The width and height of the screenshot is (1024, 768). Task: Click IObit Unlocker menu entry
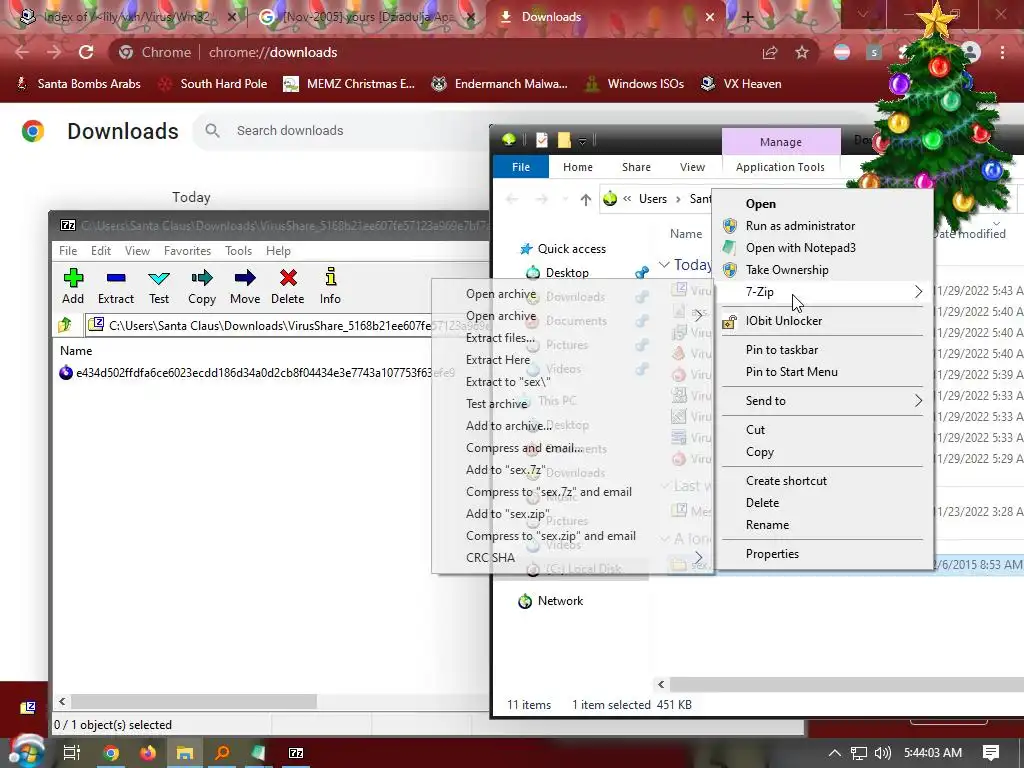823,321
